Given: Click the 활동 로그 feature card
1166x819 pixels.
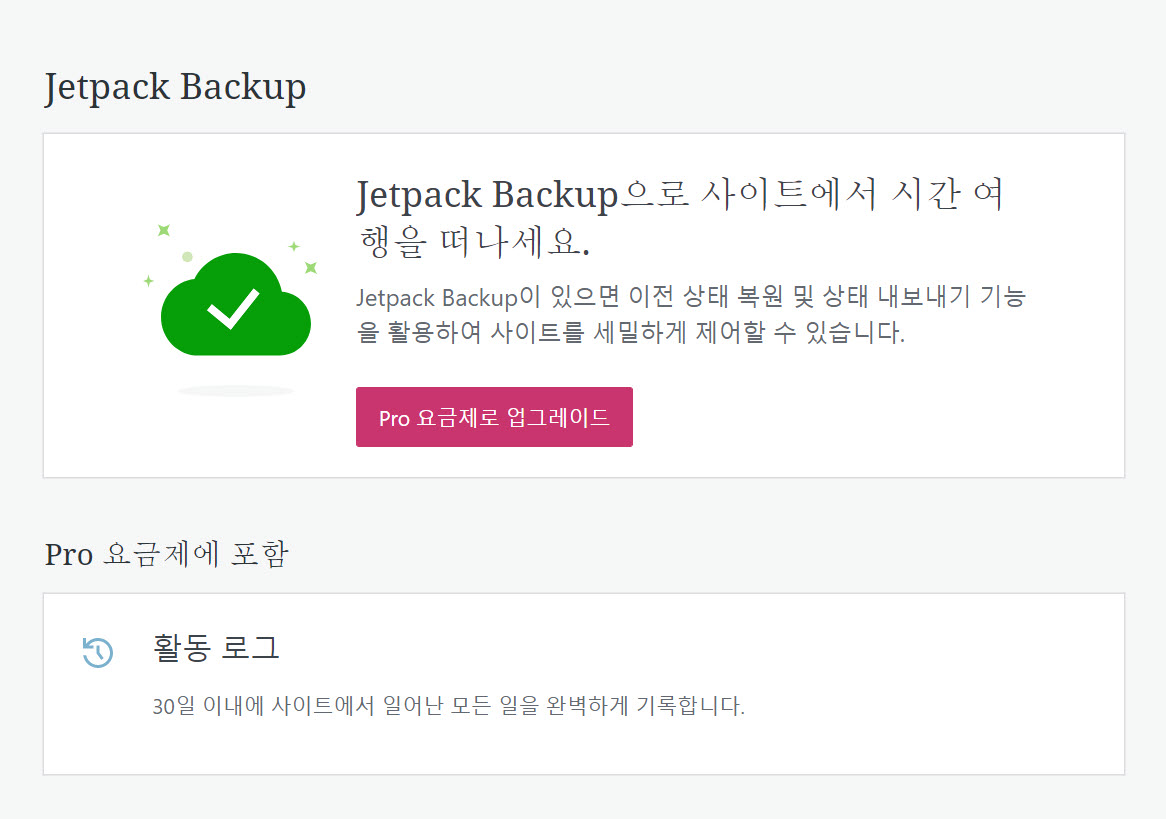Looking at the screenshot, I should (583, 684).
